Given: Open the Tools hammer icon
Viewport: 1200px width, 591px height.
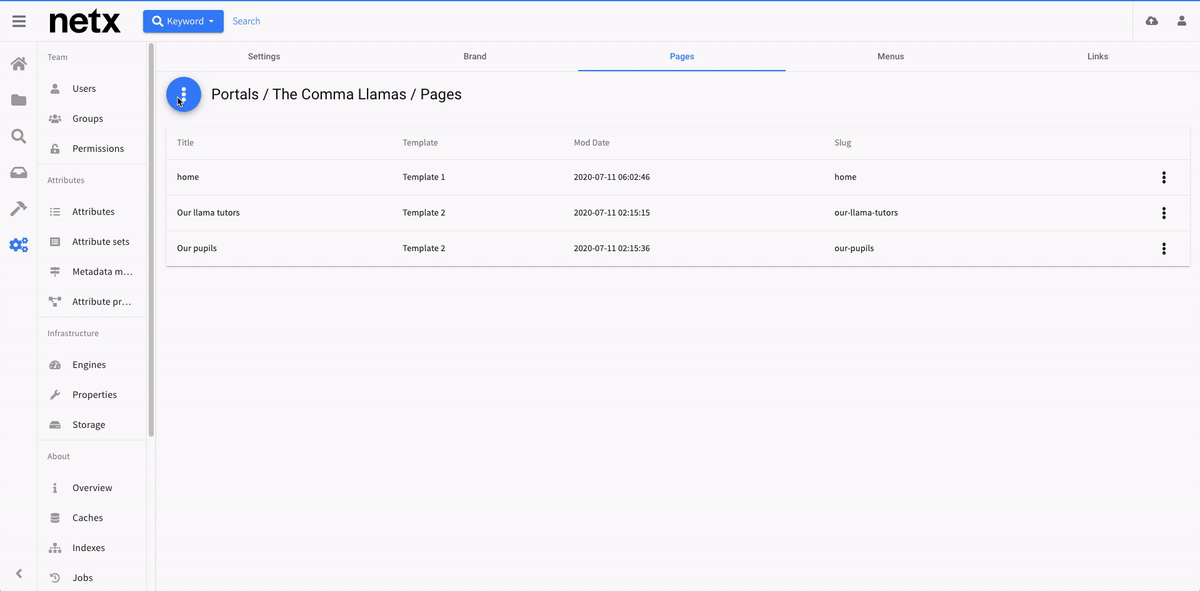Looking at the screenshot, I should pyautogui.click(x=19, y=208).
